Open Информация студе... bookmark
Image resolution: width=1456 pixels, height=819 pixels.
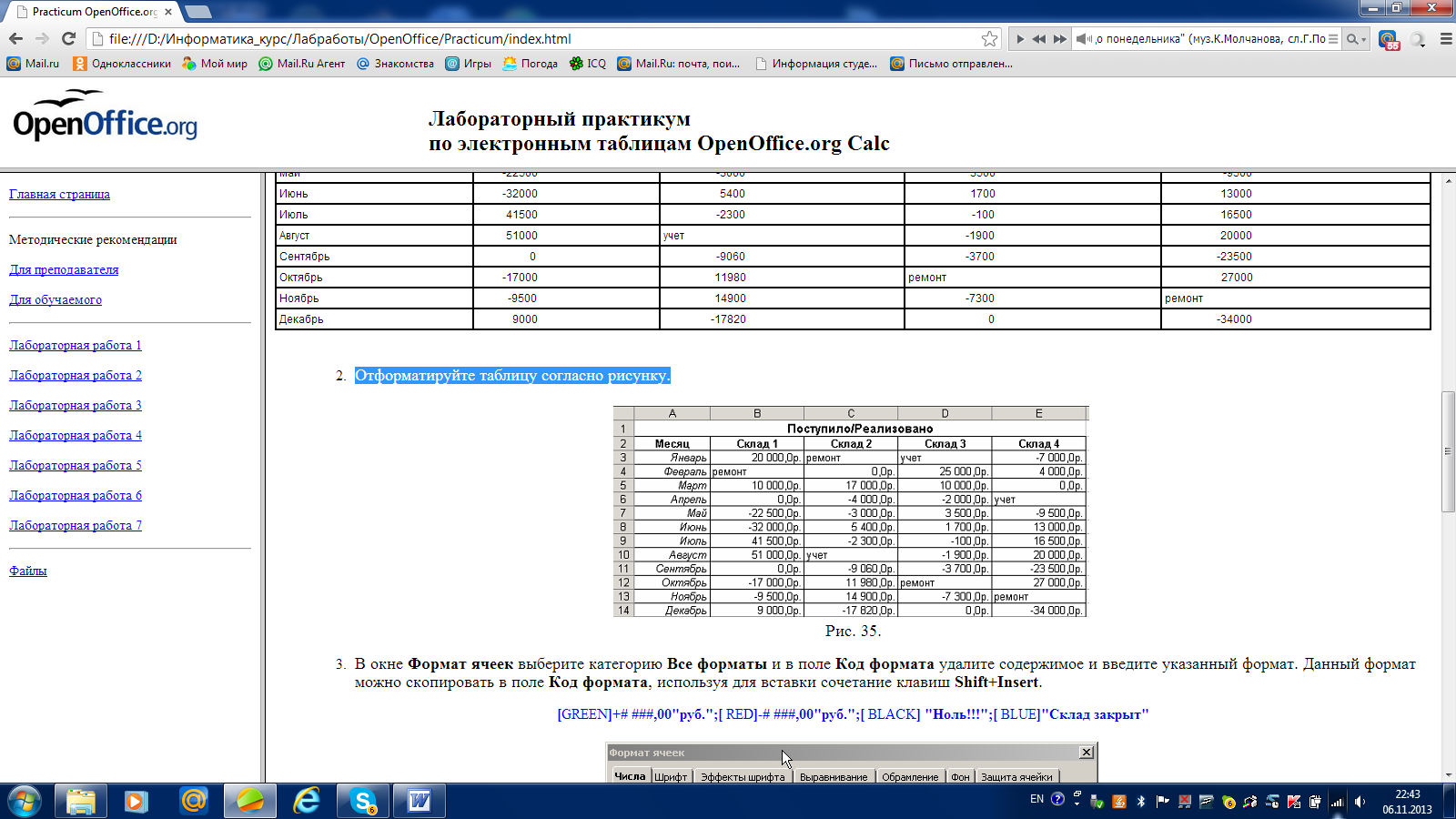[x=816, y=64]
